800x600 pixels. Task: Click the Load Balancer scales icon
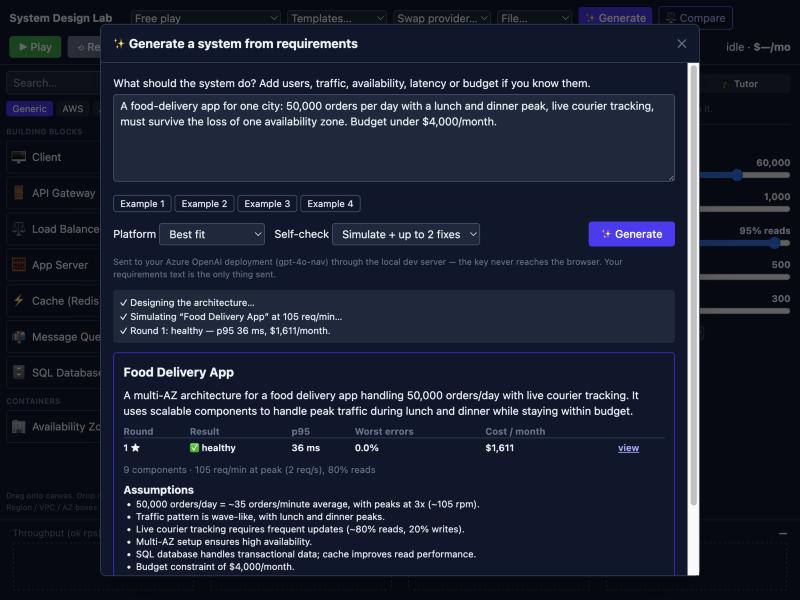(x=19, y=229)
